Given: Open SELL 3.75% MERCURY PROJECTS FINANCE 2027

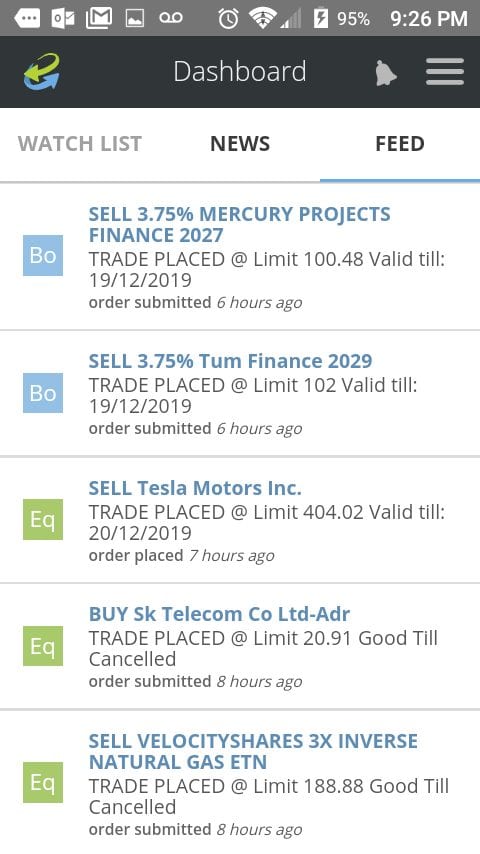Looking at the screenshot, I should (x=240, y=224).
